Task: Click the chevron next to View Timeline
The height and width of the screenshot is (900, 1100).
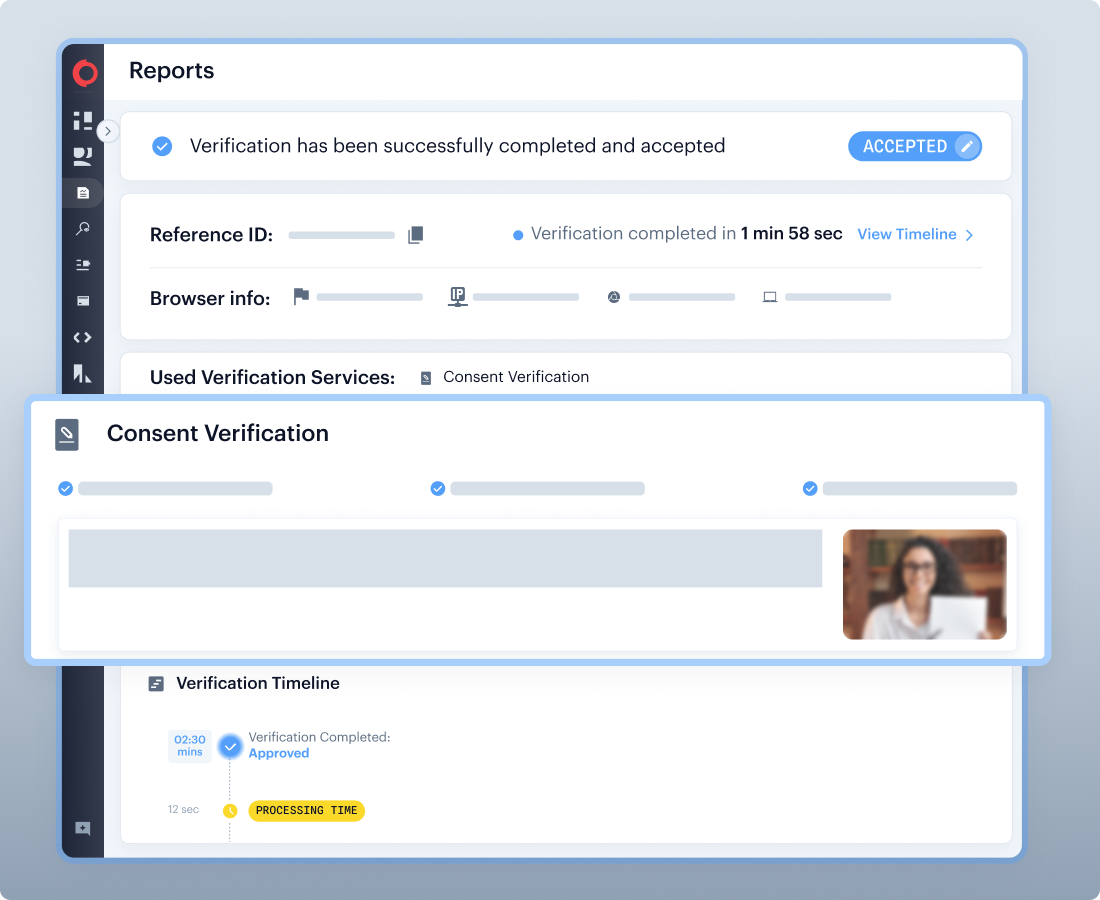Action: tap(968, 235)
